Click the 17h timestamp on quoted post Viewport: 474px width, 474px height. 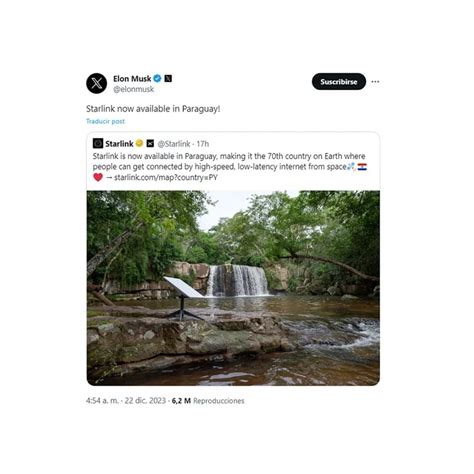[x=203, y=144]
